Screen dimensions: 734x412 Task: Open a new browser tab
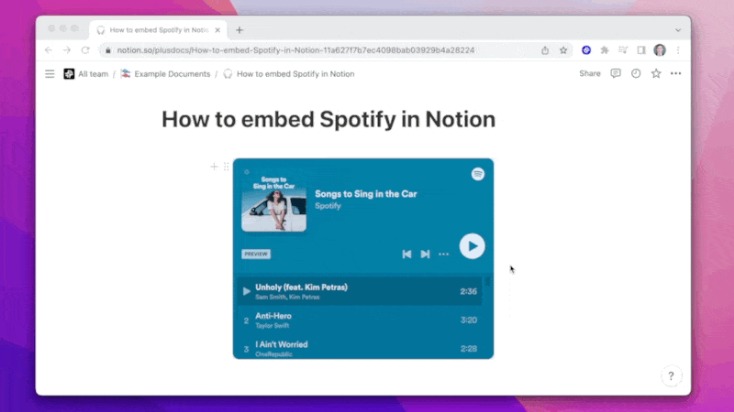(239, 30)
